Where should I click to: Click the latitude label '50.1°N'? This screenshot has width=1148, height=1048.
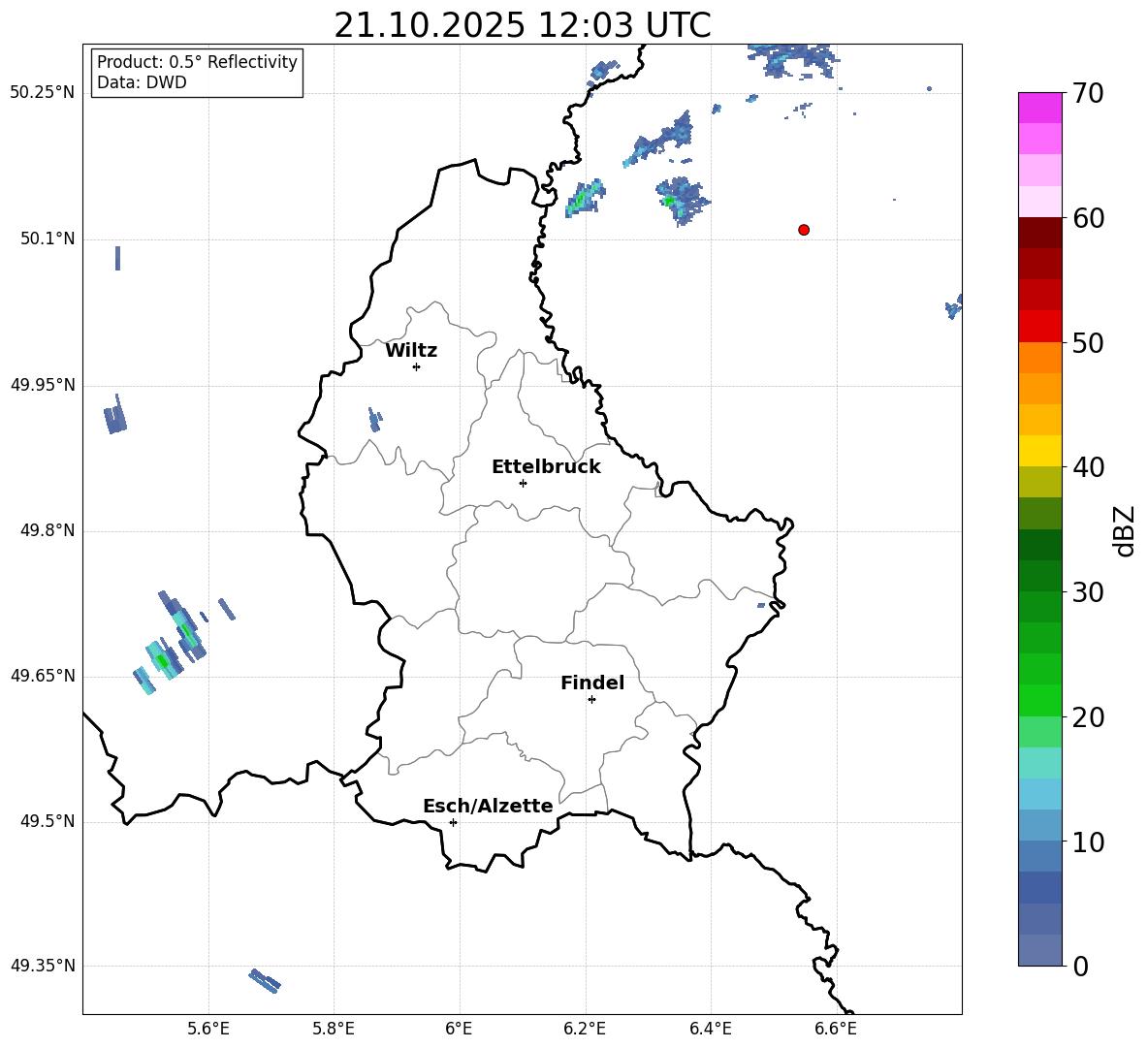point(48,238)
